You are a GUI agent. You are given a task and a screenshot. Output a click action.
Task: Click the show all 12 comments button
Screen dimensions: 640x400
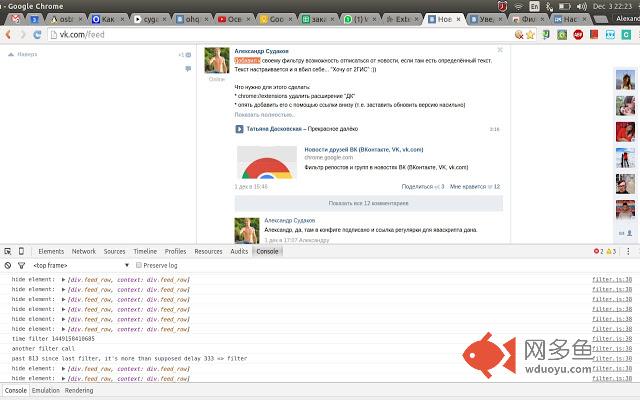pos(368,203)
